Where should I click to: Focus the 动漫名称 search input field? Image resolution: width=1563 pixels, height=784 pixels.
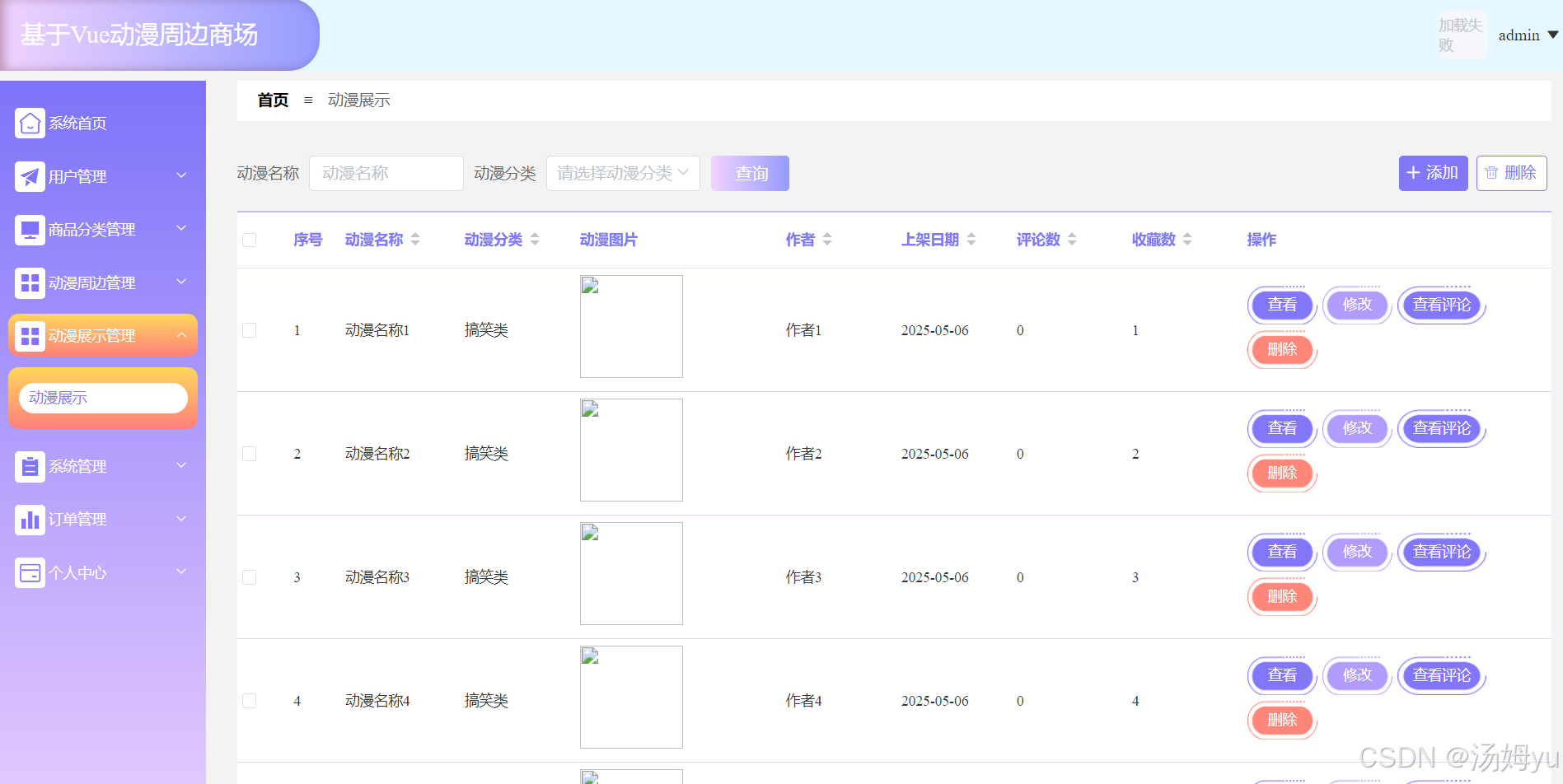tap(386, 173)
